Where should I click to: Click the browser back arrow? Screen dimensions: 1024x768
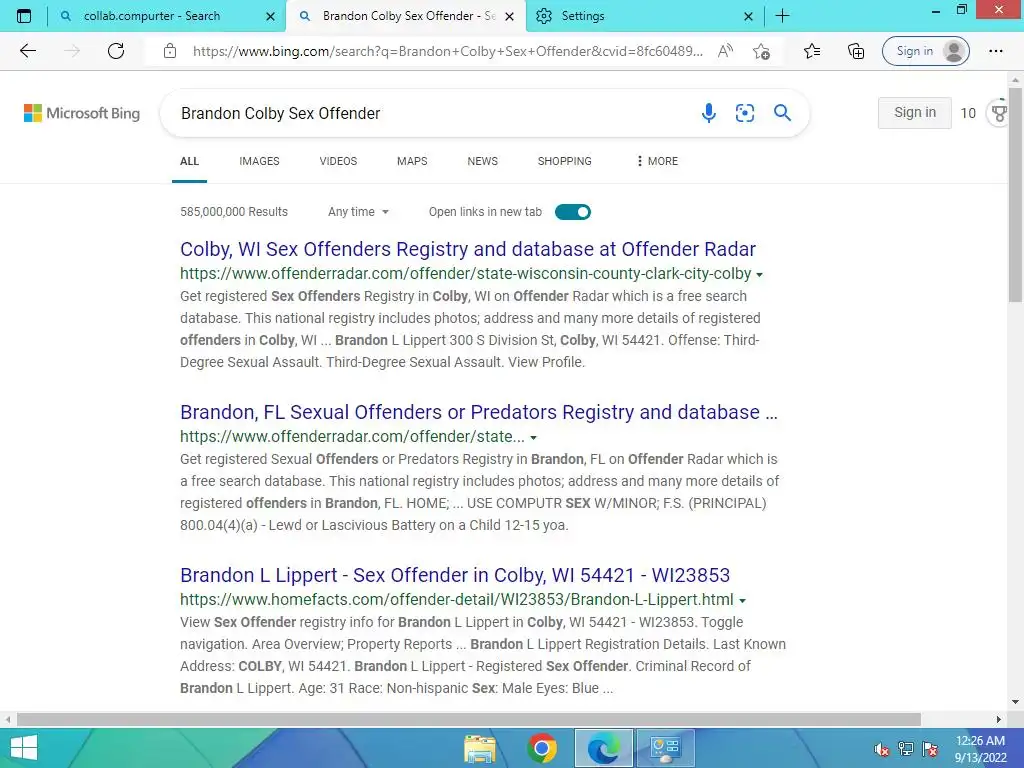(x=27, y=51)
